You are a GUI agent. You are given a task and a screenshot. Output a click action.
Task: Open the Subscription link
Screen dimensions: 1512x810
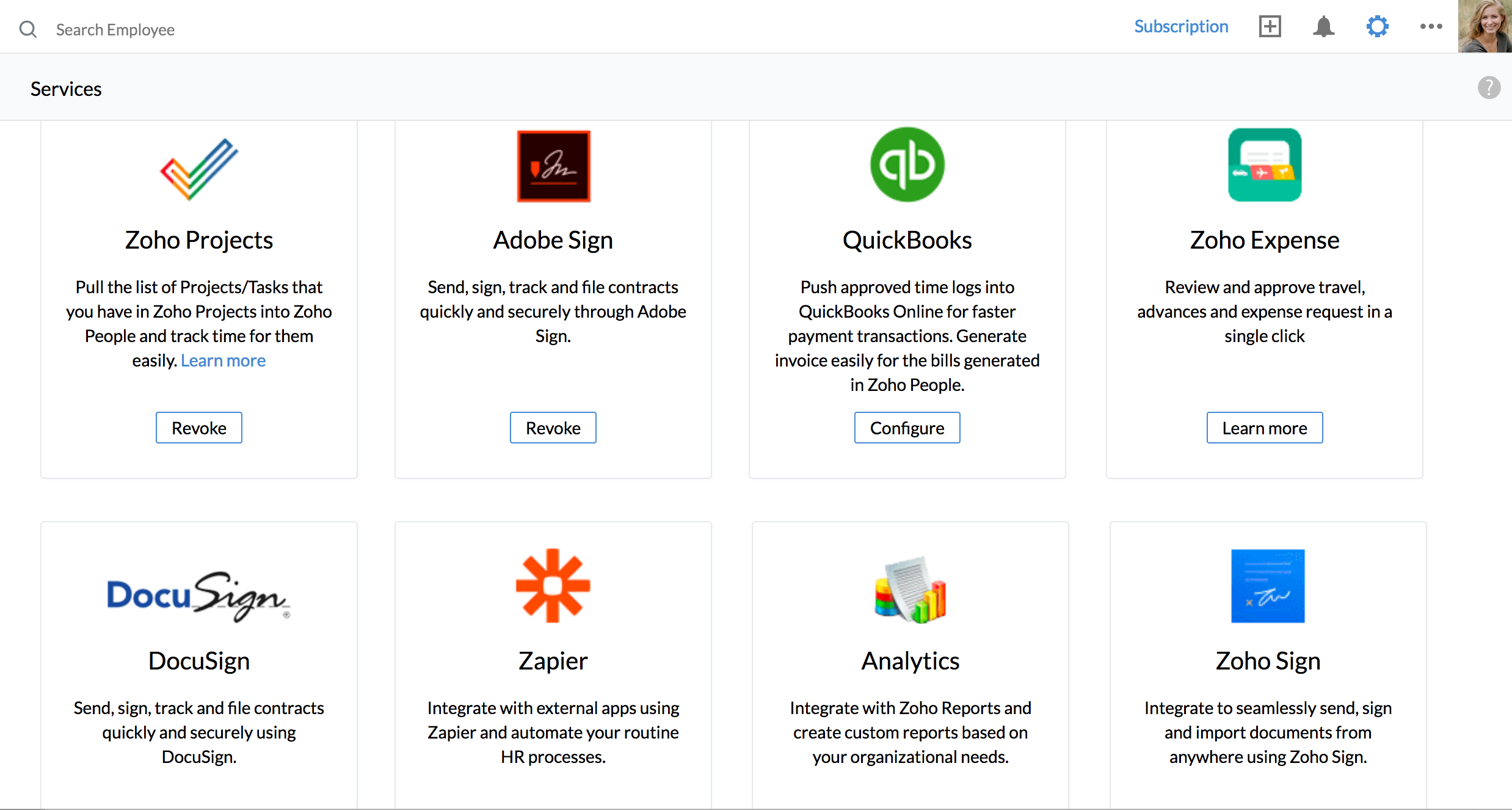click(1181, 26)
